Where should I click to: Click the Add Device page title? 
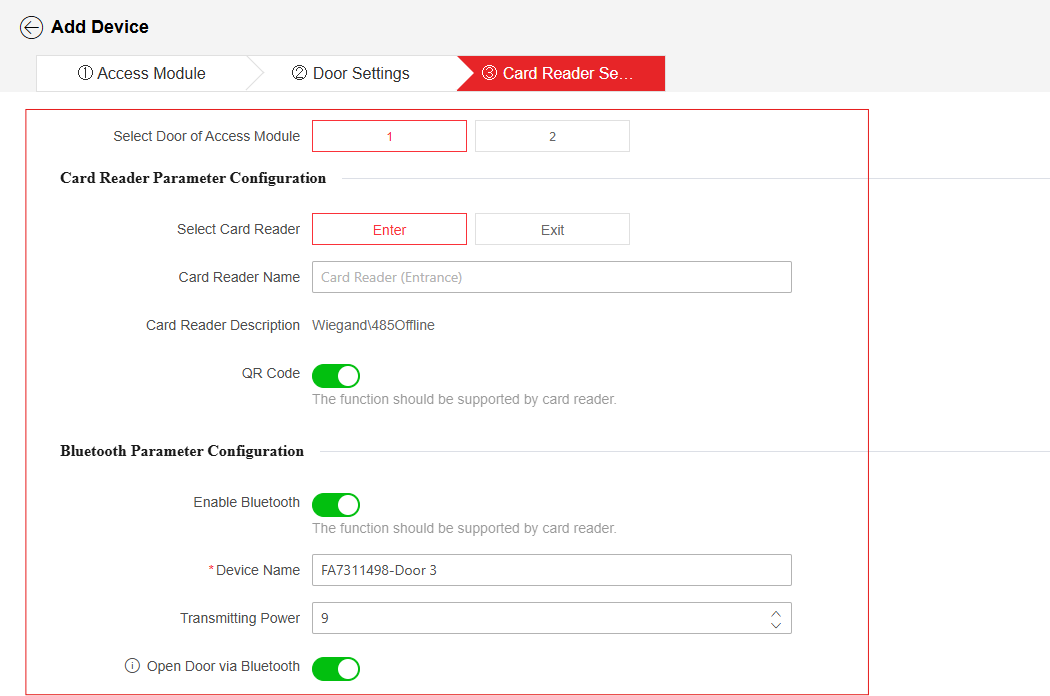100,27
